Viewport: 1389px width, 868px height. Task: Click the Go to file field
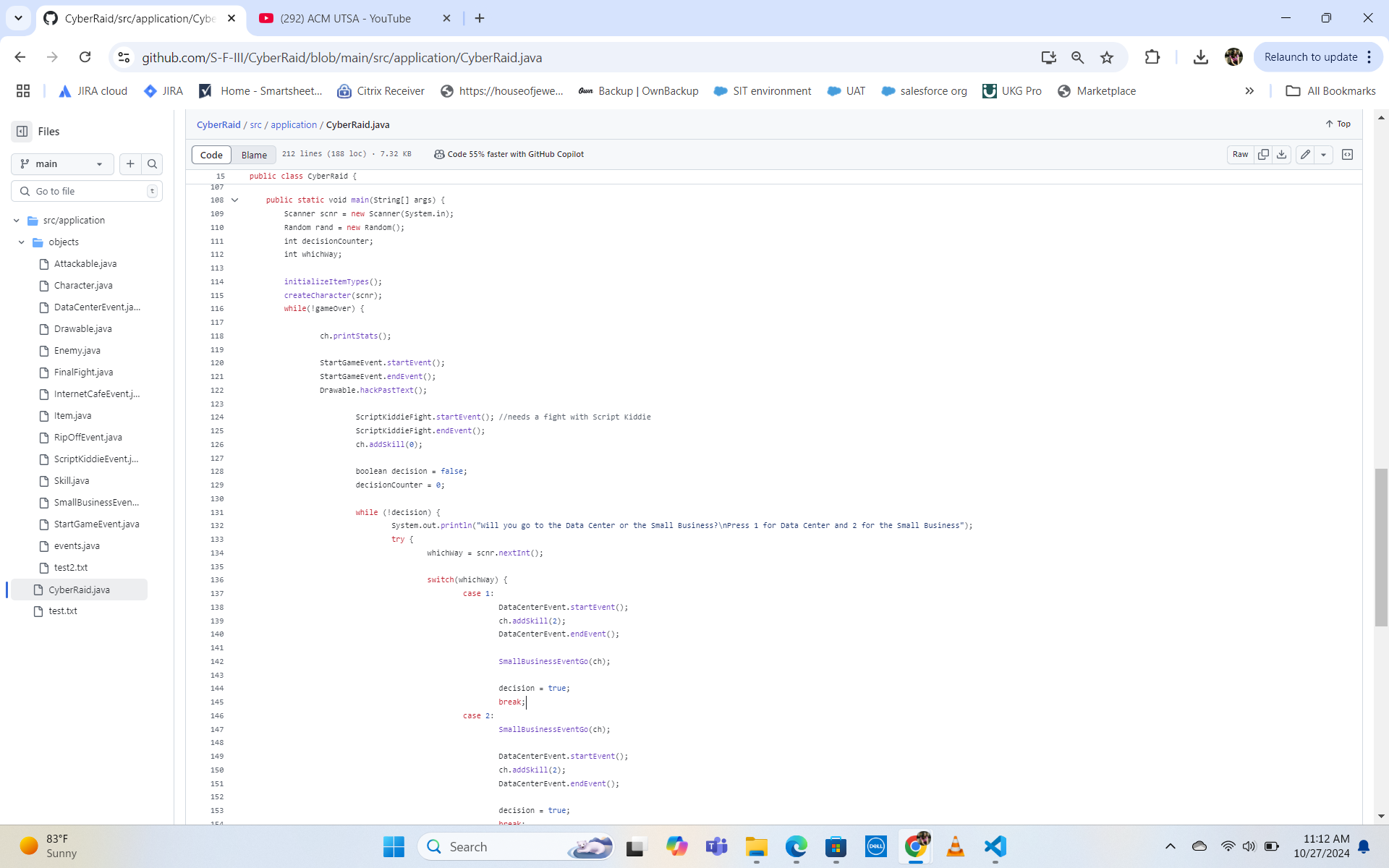[x=87, y=191]
